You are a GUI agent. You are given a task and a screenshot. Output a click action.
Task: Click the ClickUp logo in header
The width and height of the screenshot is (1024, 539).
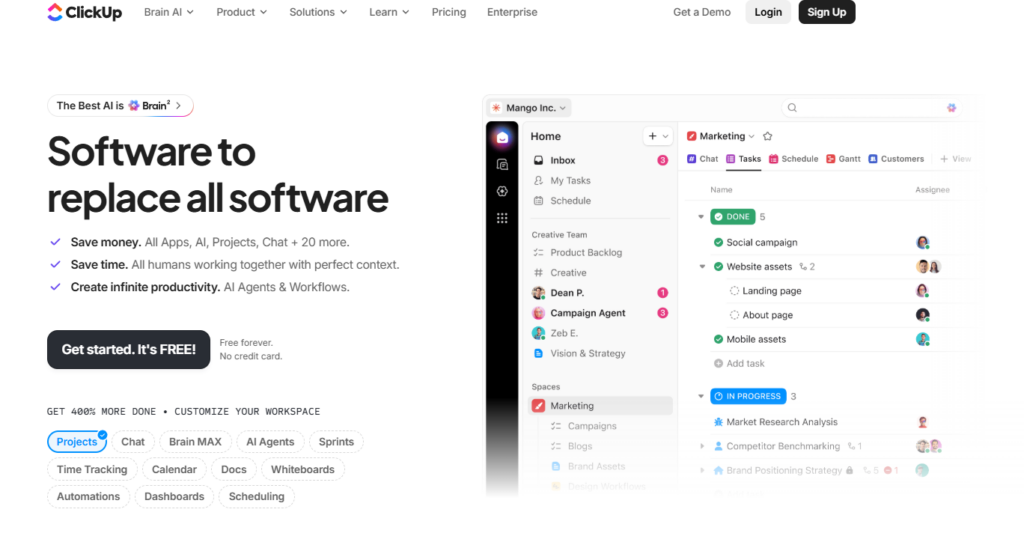click(x=84, y=12)
